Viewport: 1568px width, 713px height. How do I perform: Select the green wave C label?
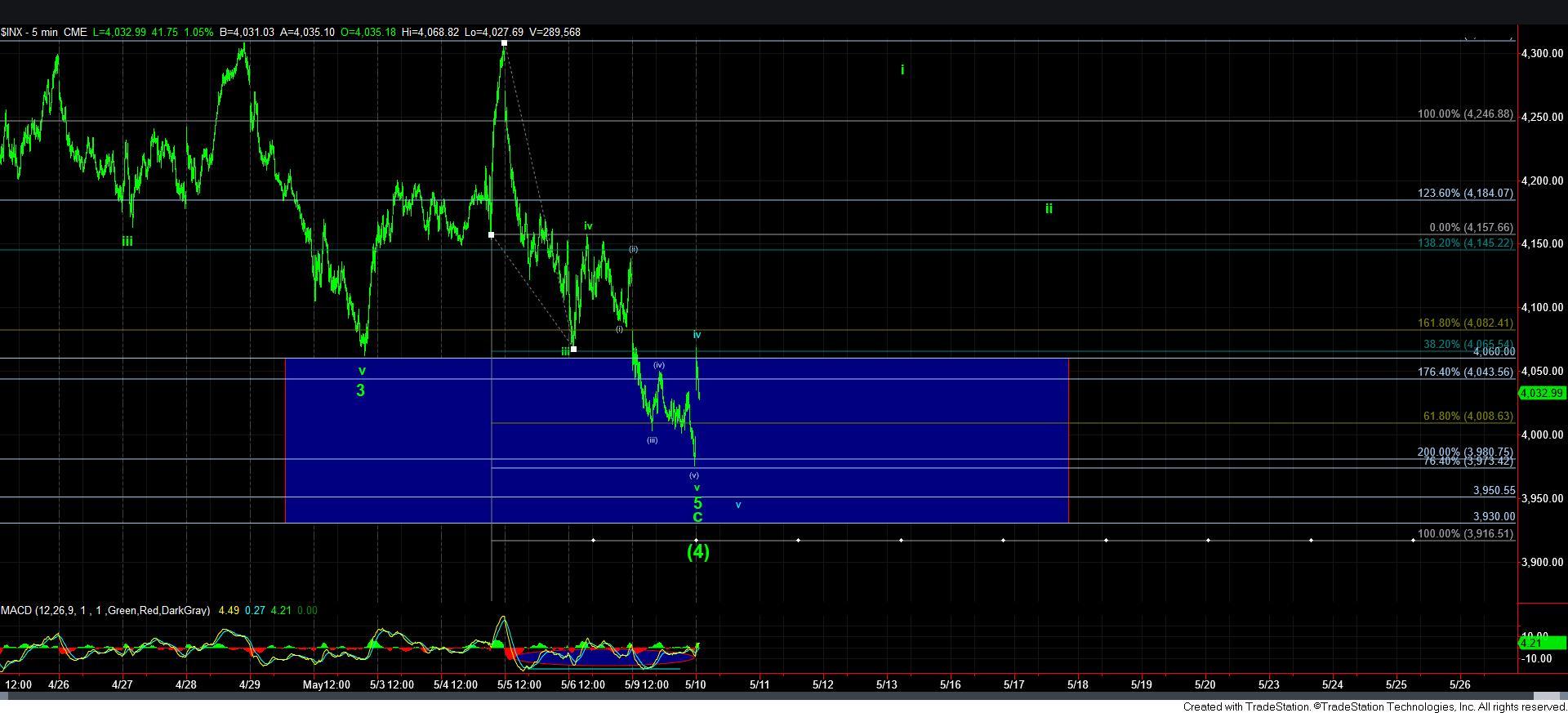coord(697,518)
